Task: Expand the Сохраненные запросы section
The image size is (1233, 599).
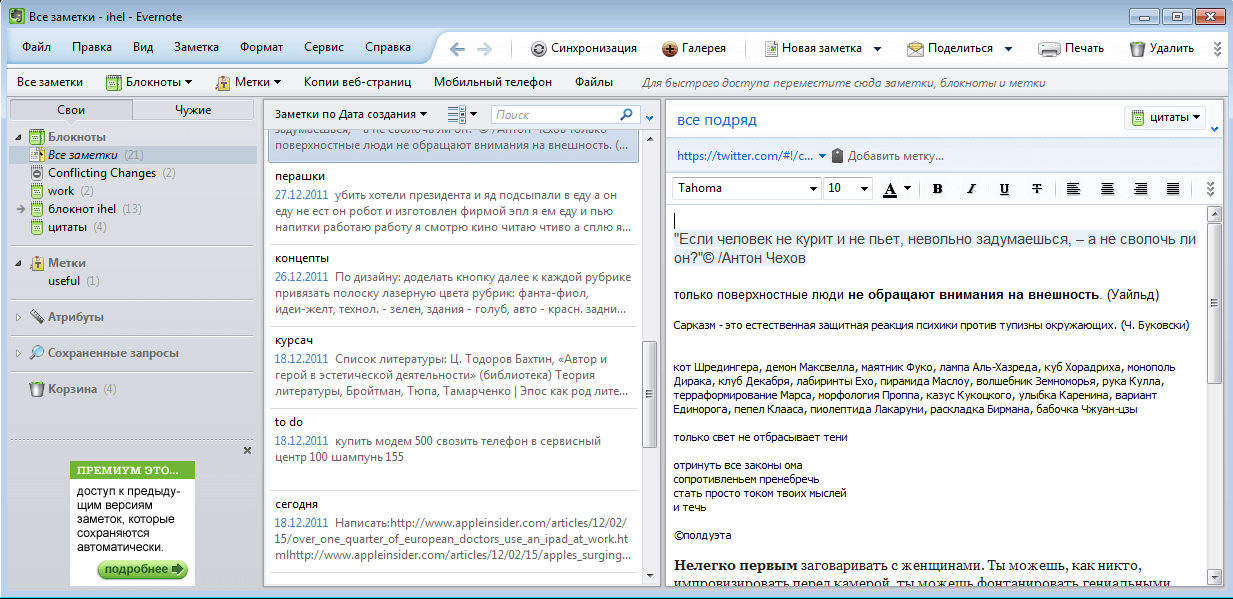Action: 20,353
